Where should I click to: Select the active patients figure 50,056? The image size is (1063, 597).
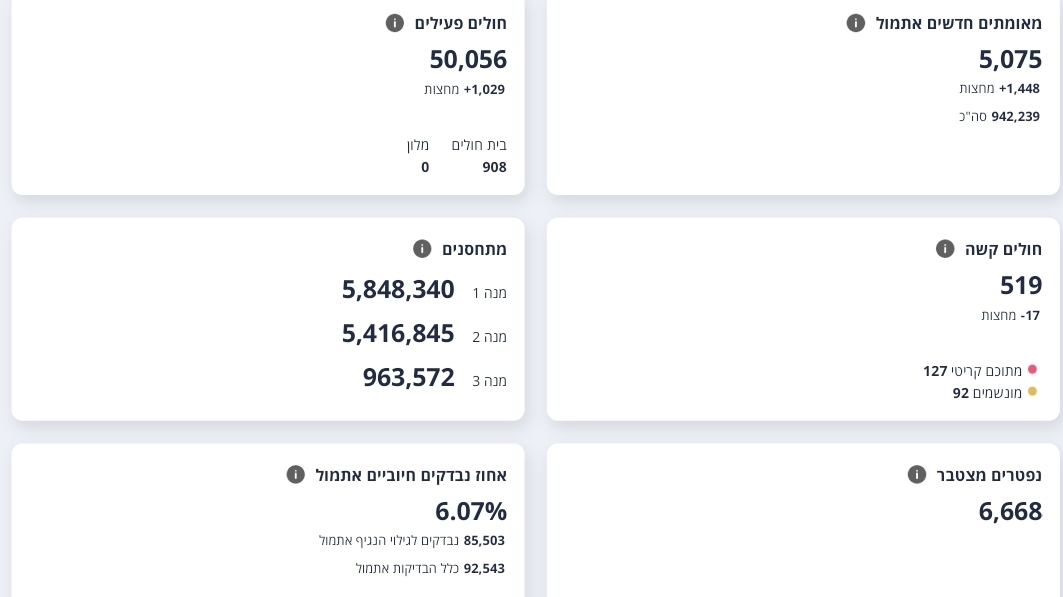(468, 59)
